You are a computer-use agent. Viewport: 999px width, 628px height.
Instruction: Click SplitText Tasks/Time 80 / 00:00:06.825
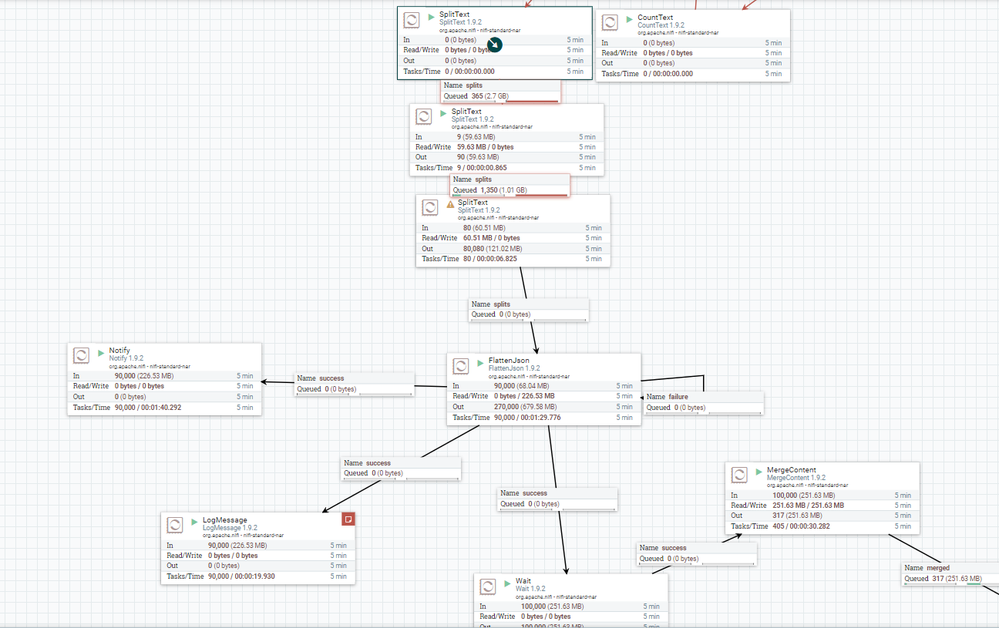[490, 259]
